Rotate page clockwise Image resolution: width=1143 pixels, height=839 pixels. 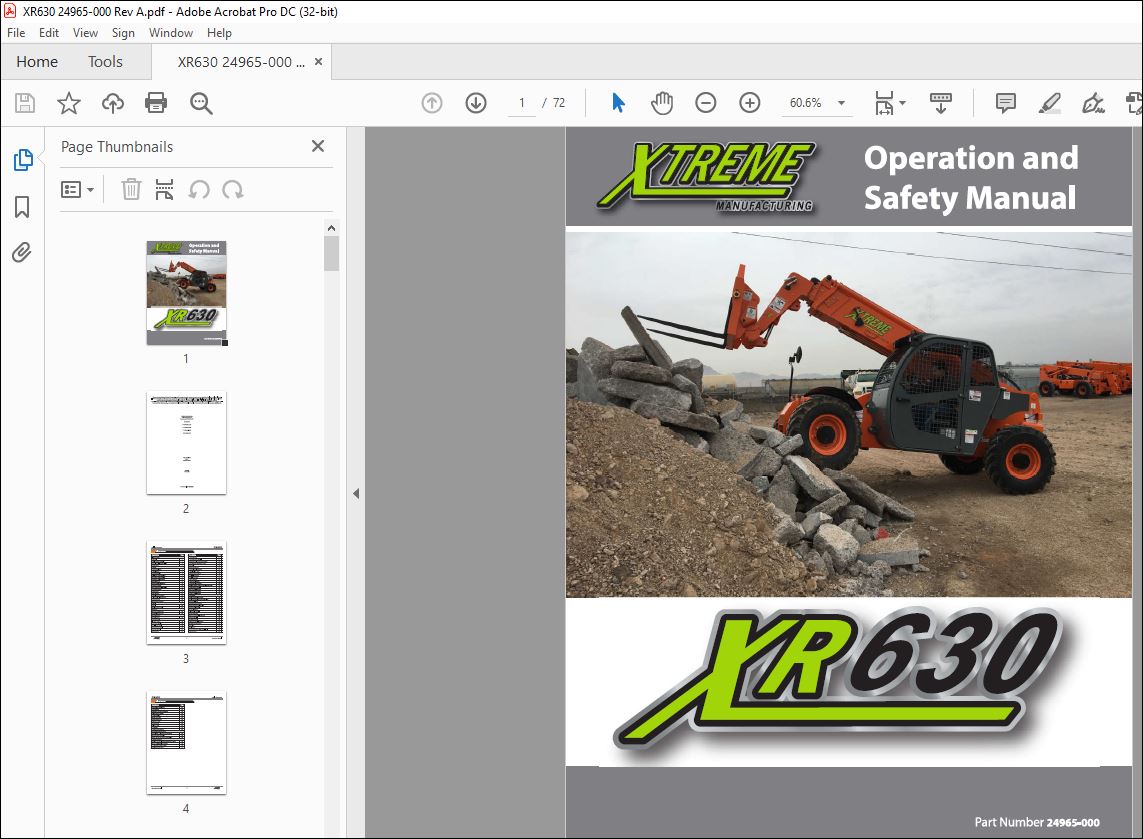[233, 190]
